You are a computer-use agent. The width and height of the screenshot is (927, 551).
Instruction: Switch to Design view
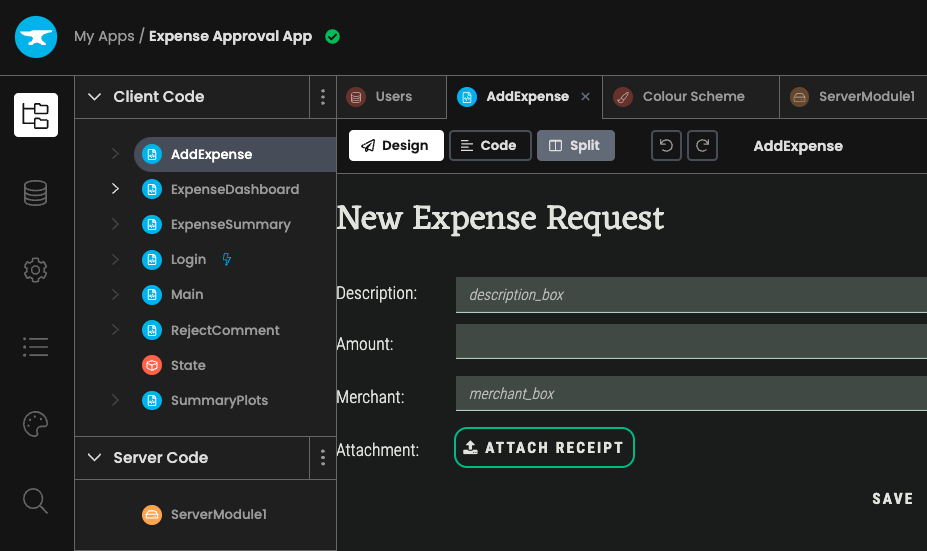395,146
